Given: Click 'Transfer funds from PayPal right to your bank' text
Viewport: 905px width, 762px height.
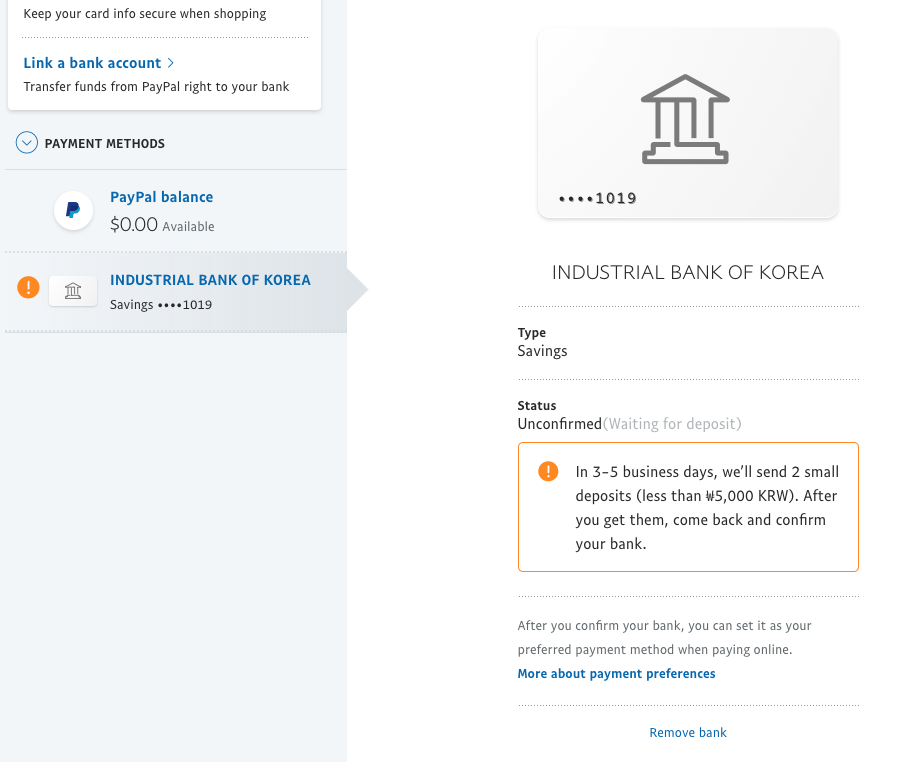Looking at the screenshot, I should [156, 87].
